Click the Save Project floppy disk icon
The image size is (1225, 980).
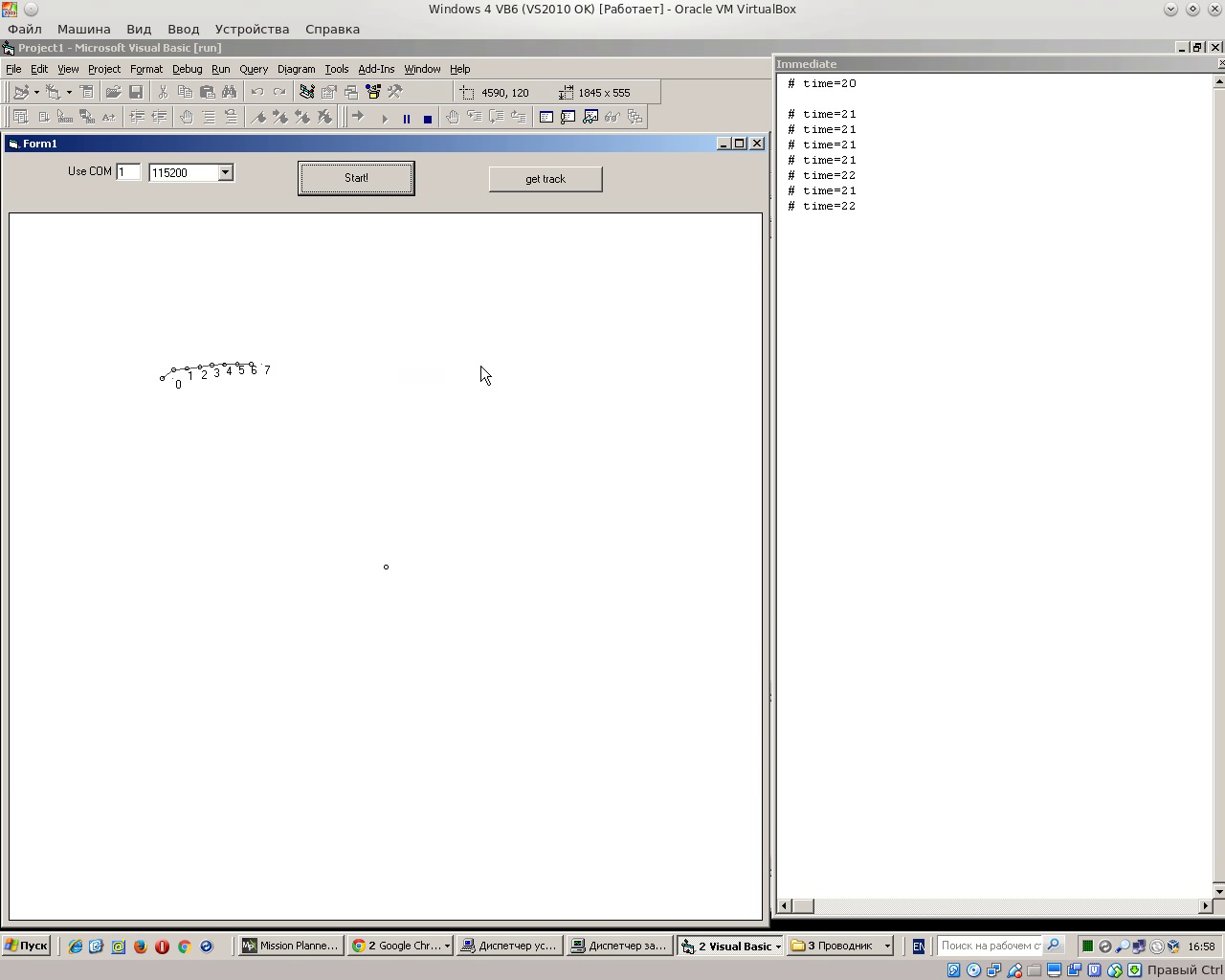[x=136, y=93]
